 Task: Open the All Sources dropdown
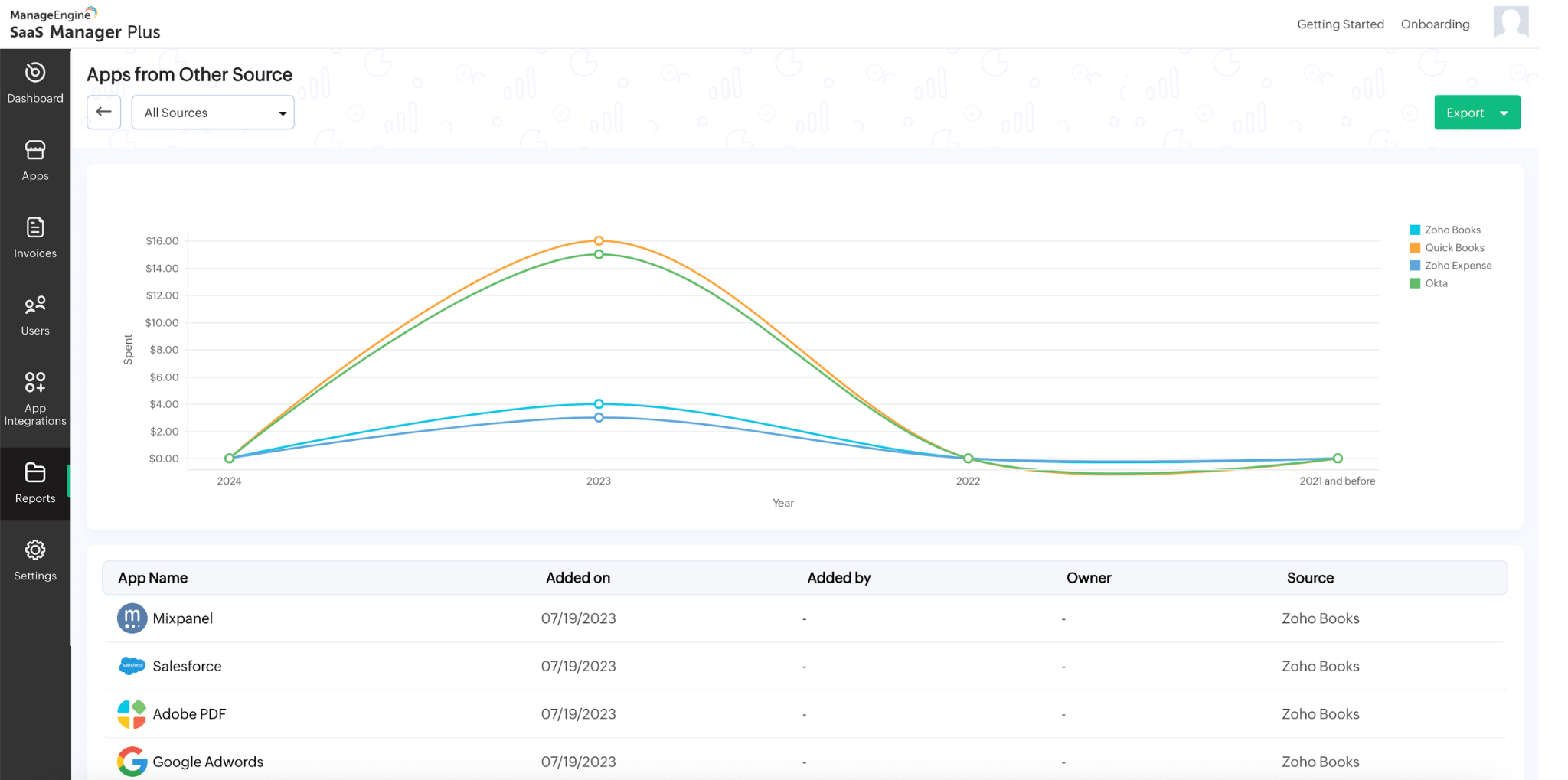pyautogui.click(x=212, y=112)
